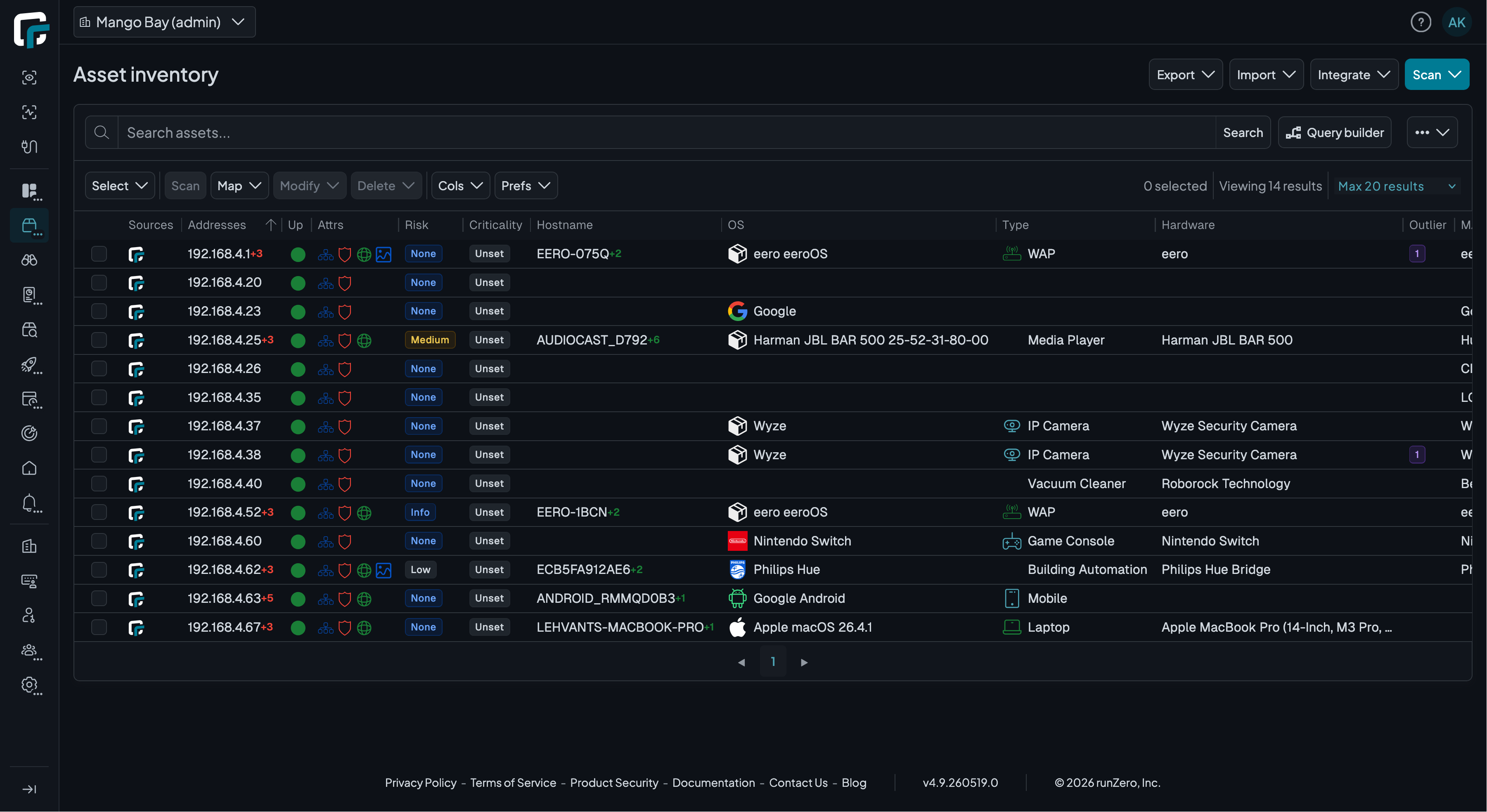Select checkbox for 192.168.4.1
Screen dimensions: 1487x812
pos(99,254)
